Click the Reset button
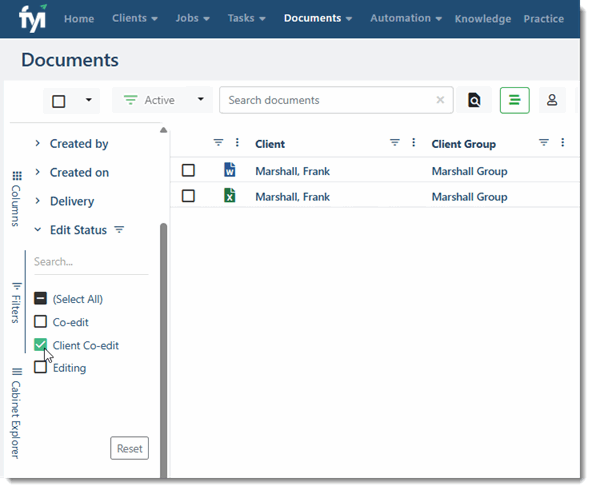This screenshot has width=592, height=490. pyautogui.click(x=130, y=448)
